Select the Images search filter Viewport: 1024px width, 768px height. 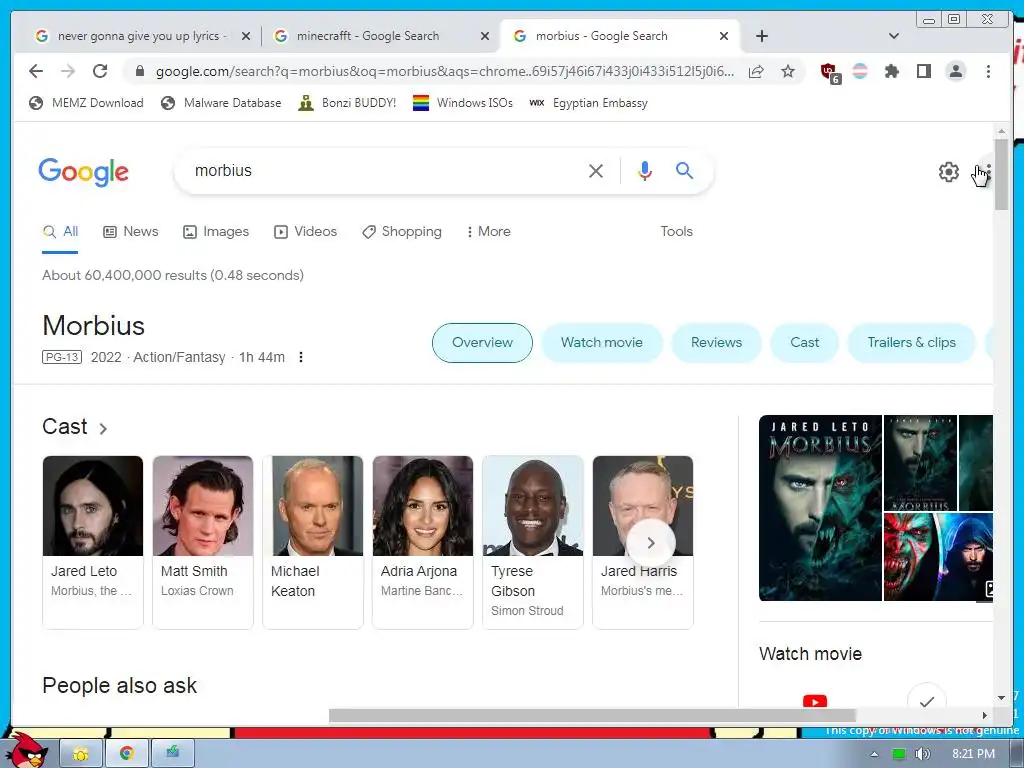[216, 232]
